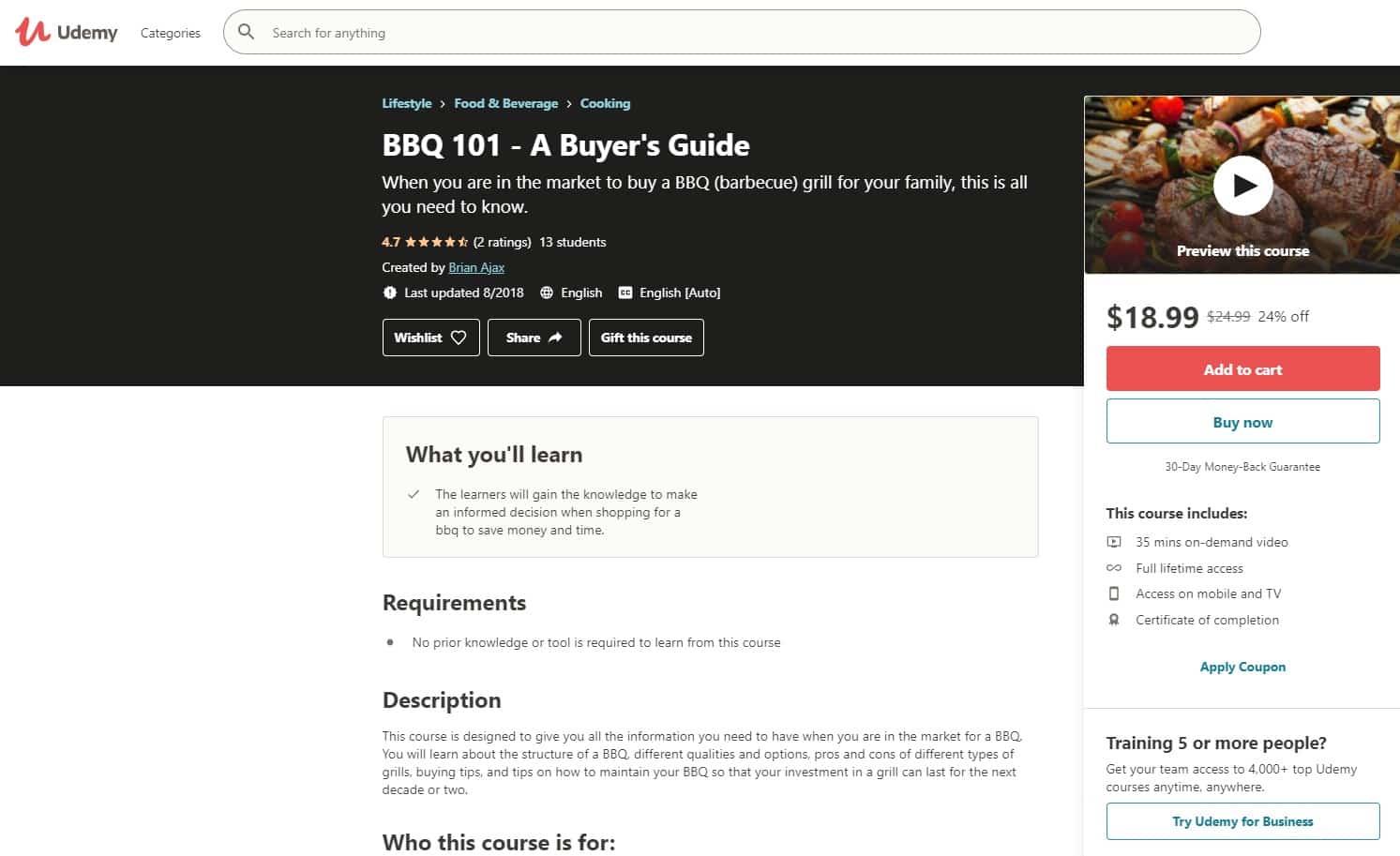Click Training 5 or more people heading
Viewport: 1400px width, 856px height.
tap(1216, 743)
